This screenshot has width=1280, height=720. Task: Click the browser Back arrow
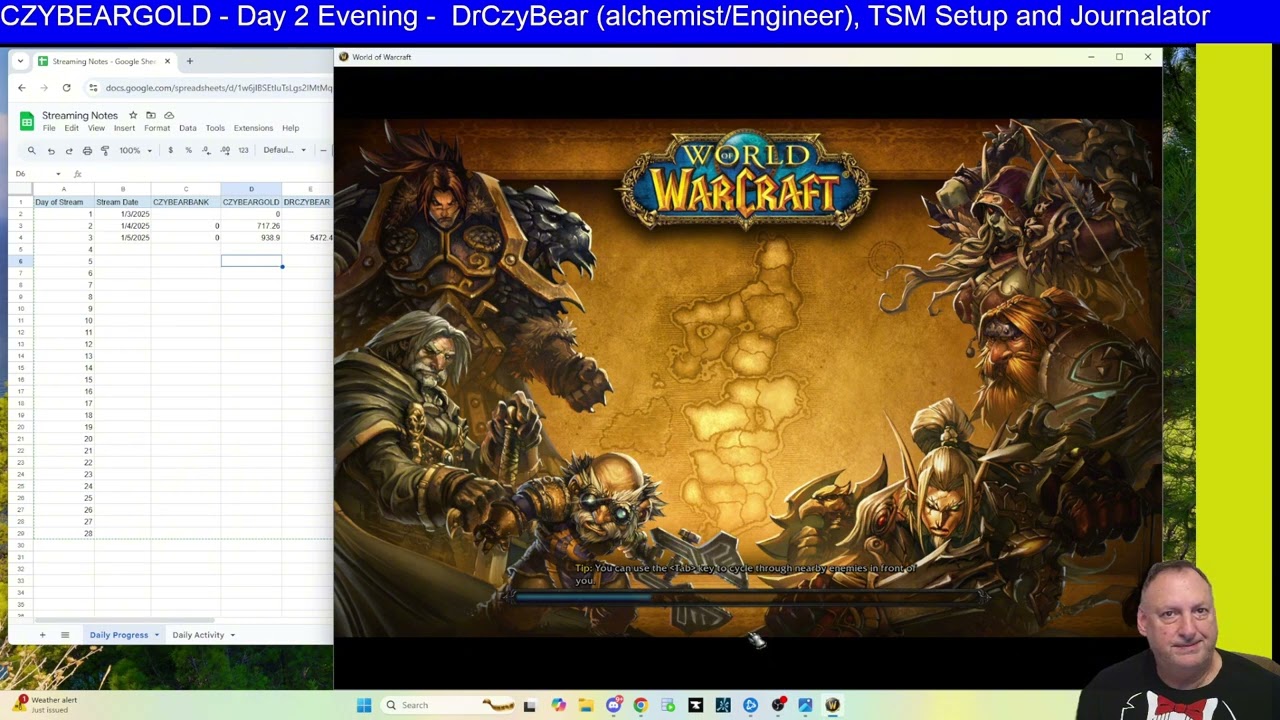pyautogui.click(x=21, y=88)
